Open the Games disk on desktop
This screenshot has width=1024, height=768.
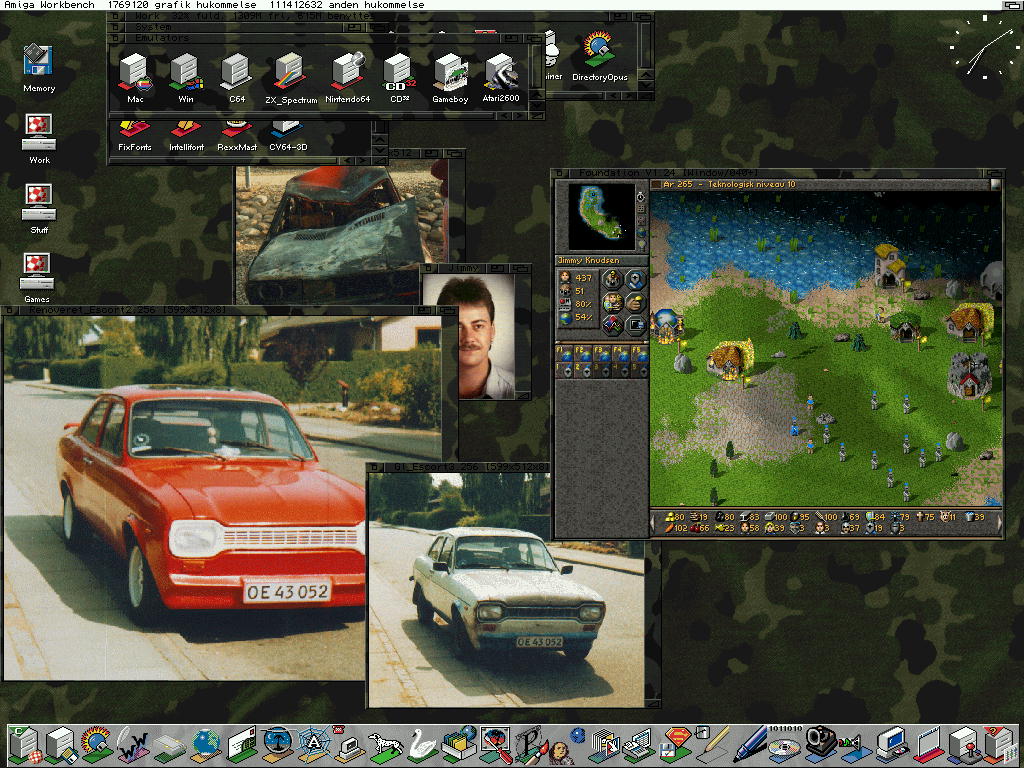pos(38,272)
